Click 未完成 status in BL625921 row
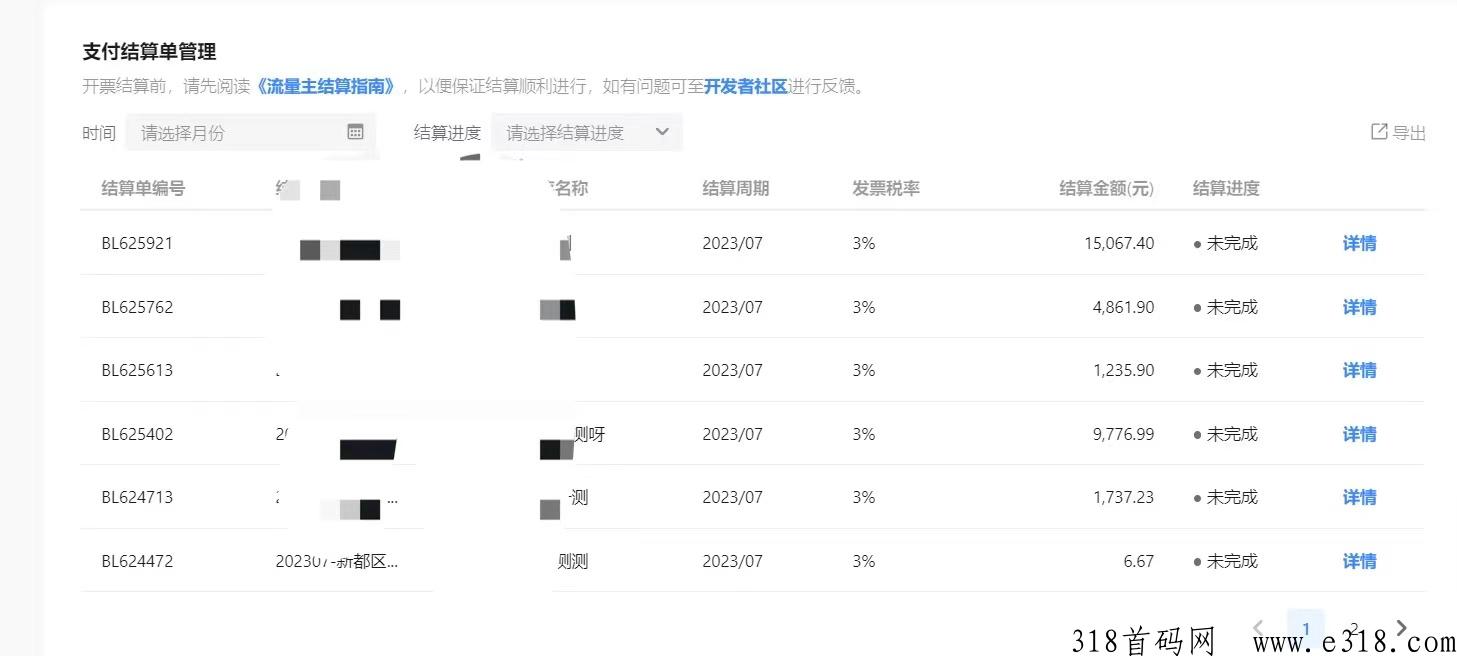 click(x=1226, y=243)
